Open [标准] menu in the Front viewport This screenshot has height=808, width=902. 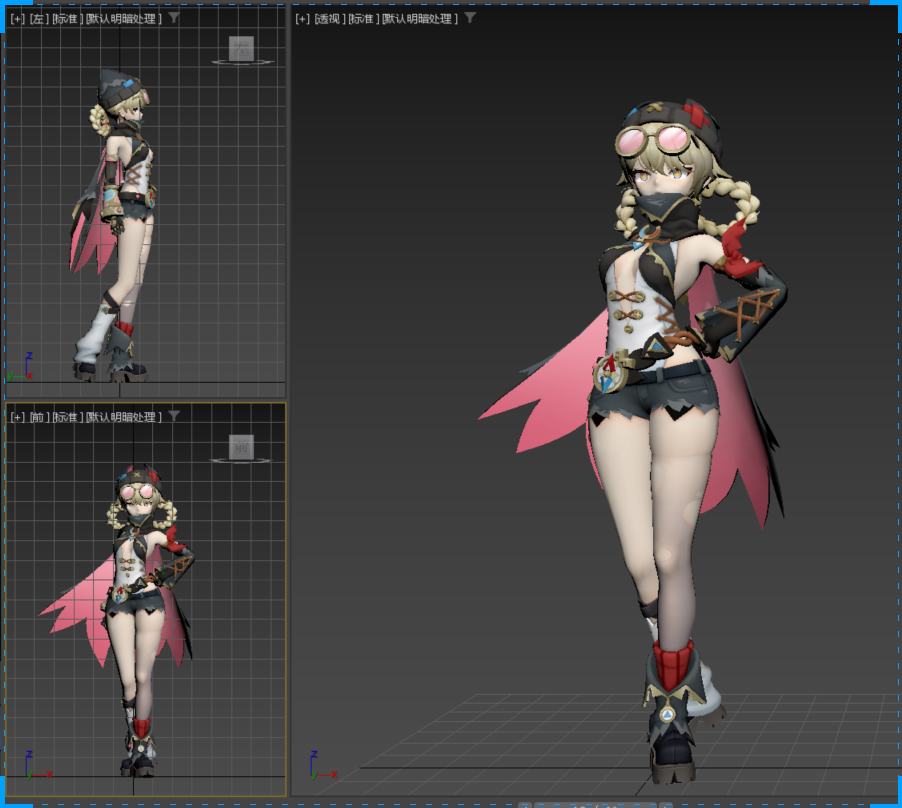click(67, 417)
